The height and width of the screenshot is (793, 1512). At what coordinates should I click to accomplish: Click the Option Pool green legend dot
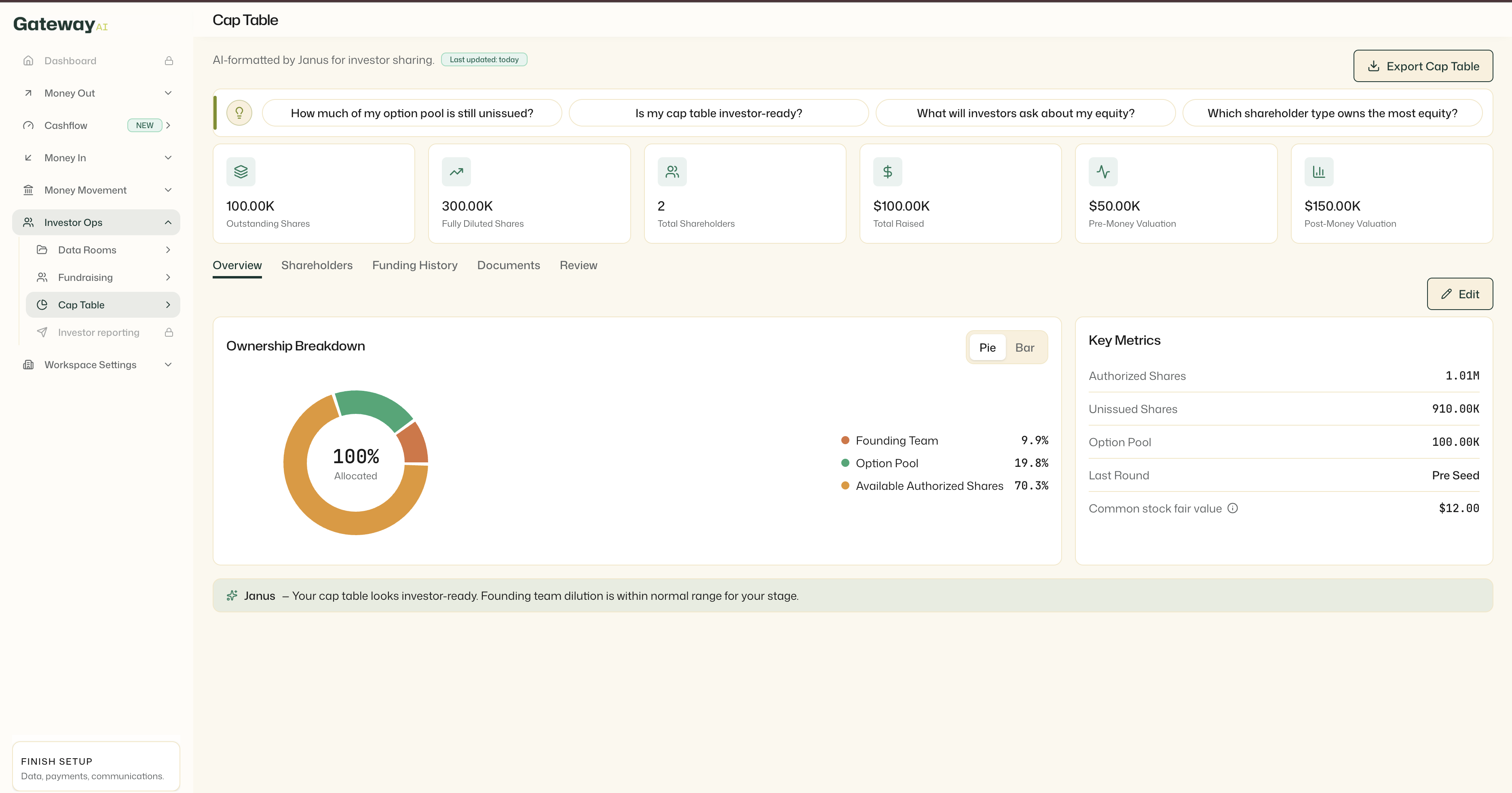point(845,462)
